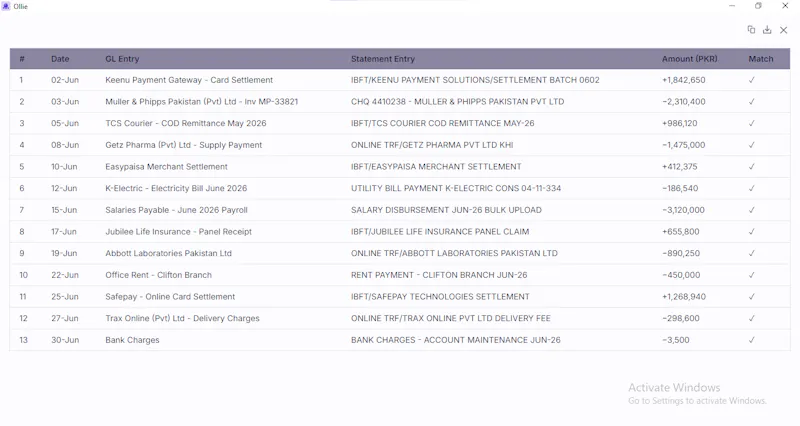Click the match checkmark in the 15-Jun row
The image size is (800, 426).
[752, 210]
